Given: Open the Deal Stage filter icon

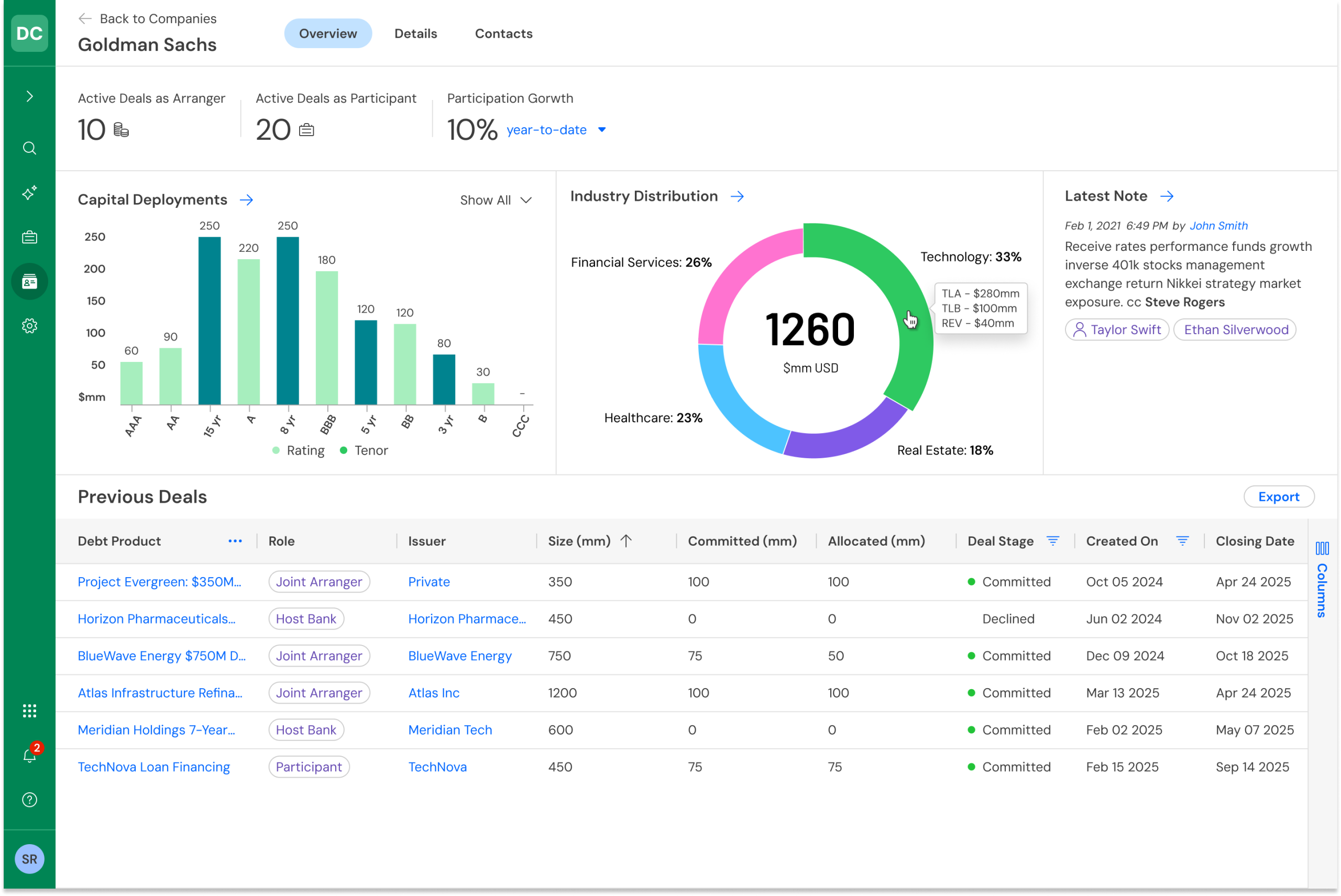Looking at the screenshot, I should coord(1052,540).
